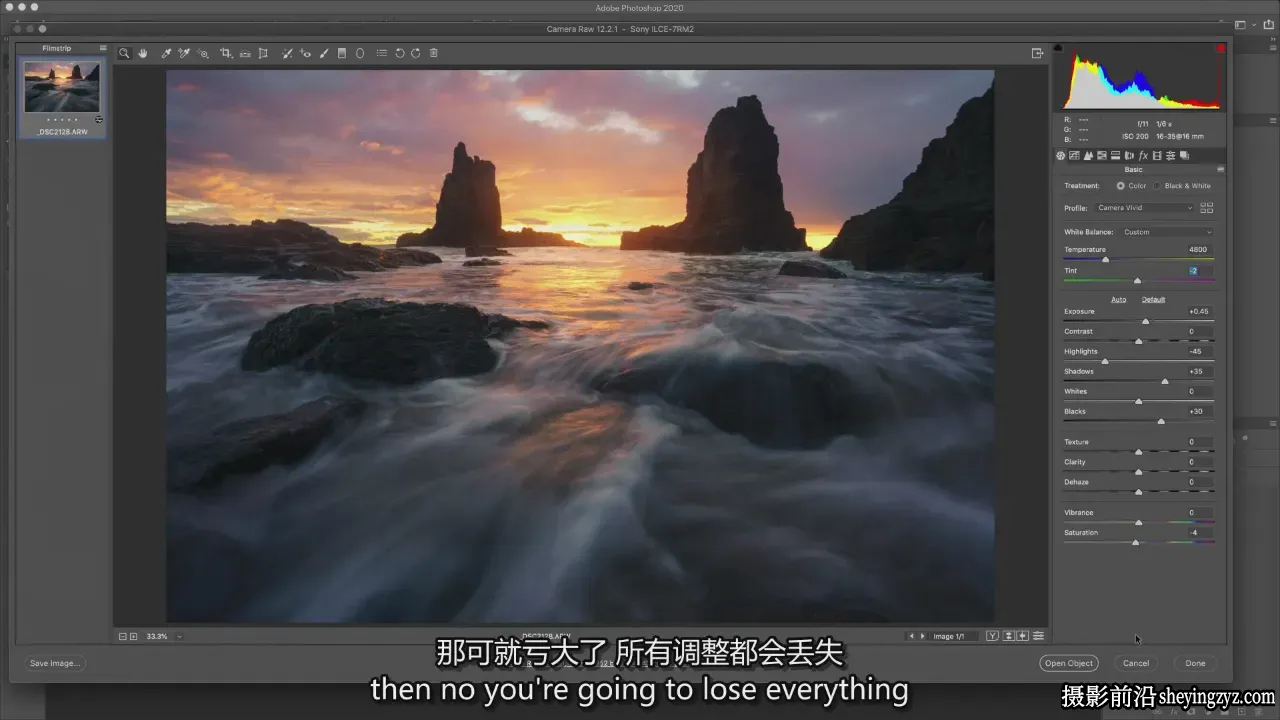Screen dimensions: 1280x720
Task: Click Default tone settings link
Action: [x=1153, y=300]
